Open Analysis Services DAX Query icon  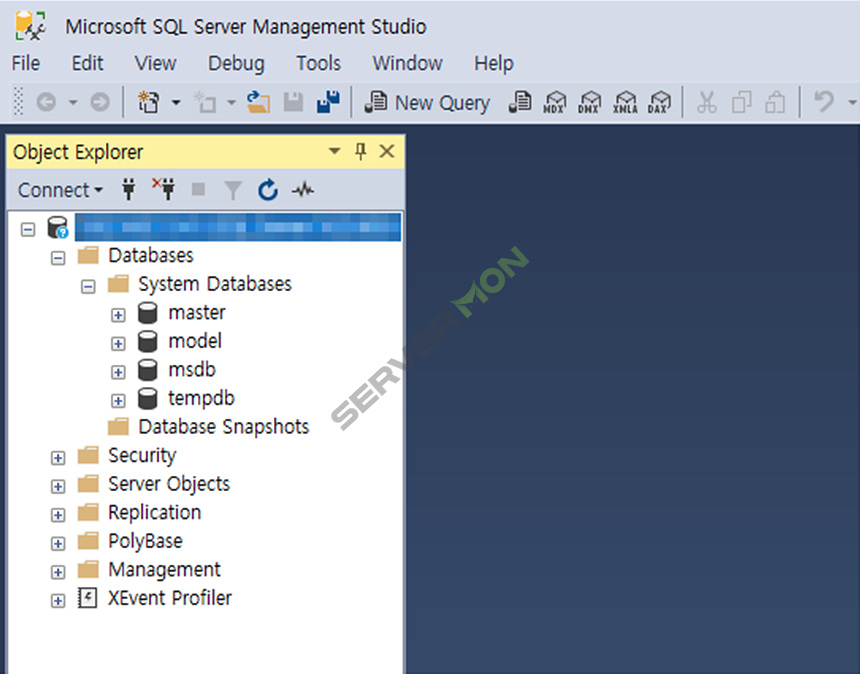coord(659,102)
